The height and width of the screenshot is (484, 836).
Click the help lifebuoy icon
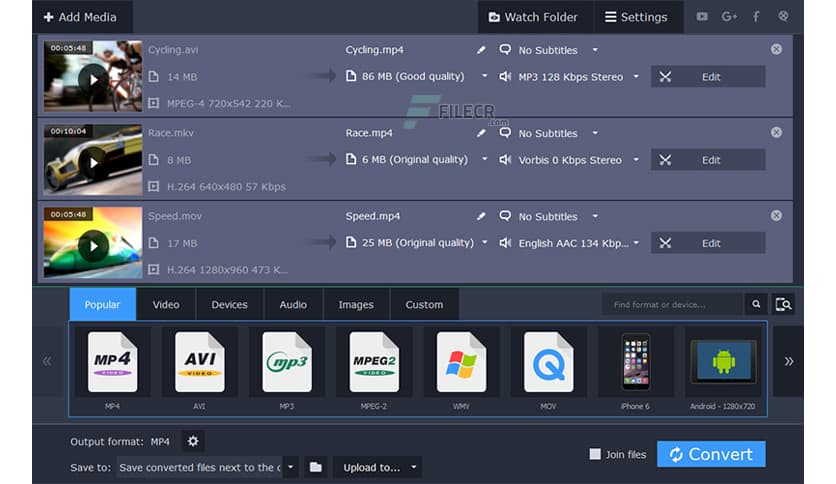coord(783,16)
